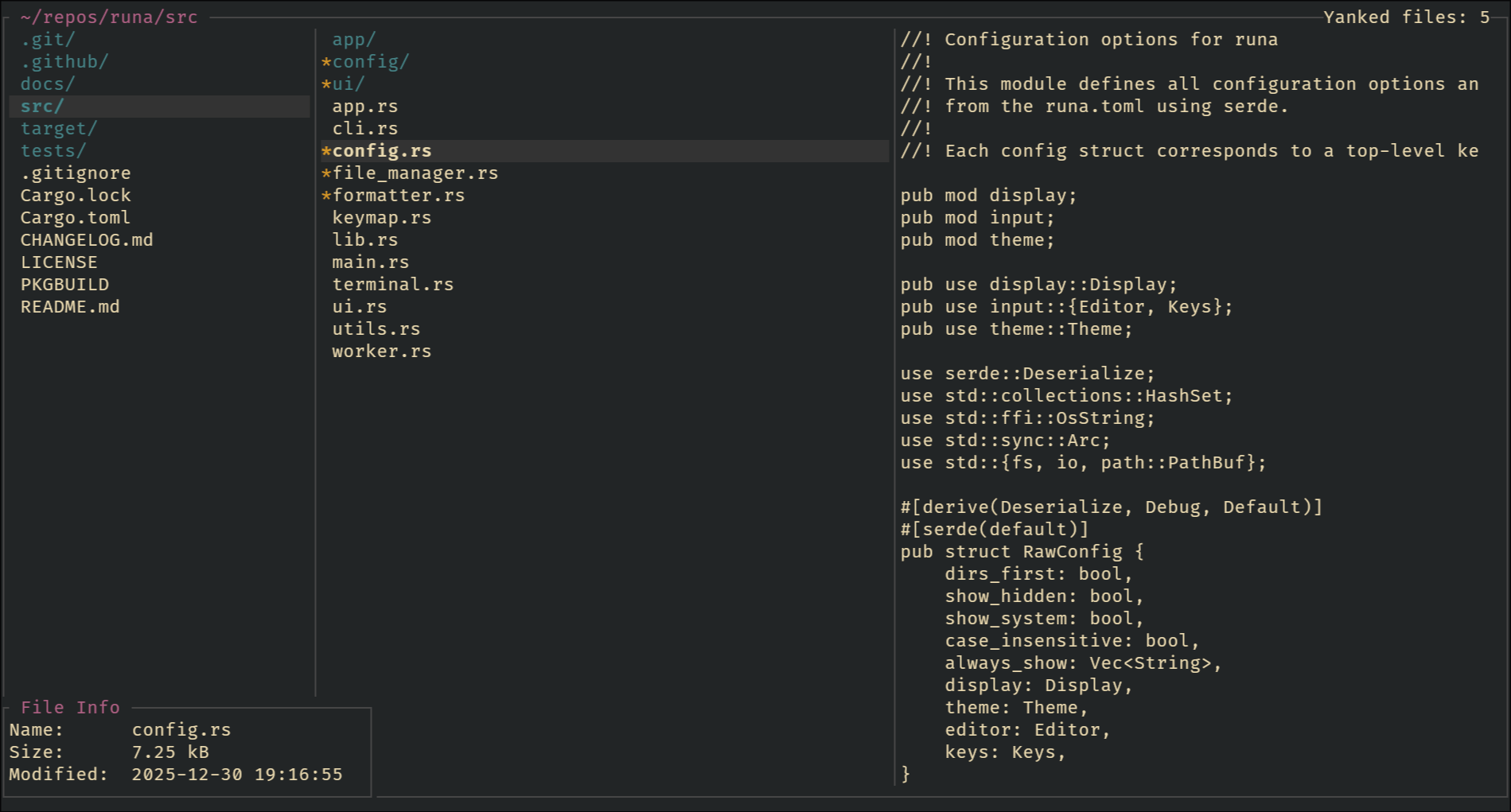Click the star marker before config/ folder
This screenshot has width=1511, height=812.
(x=326, y=62)
